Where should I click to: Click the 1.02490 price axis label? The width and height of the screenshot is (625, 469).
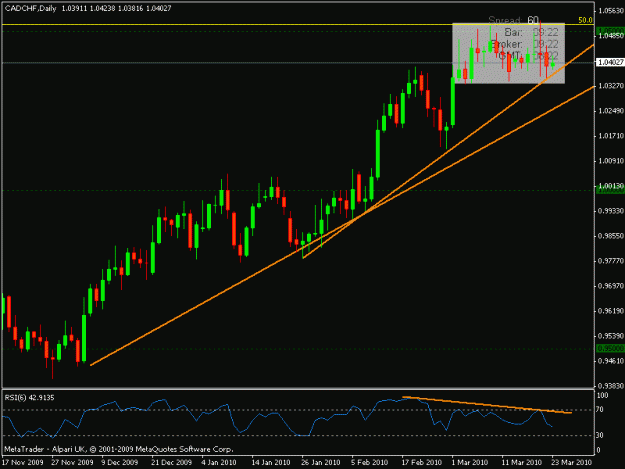pos(611,111)
